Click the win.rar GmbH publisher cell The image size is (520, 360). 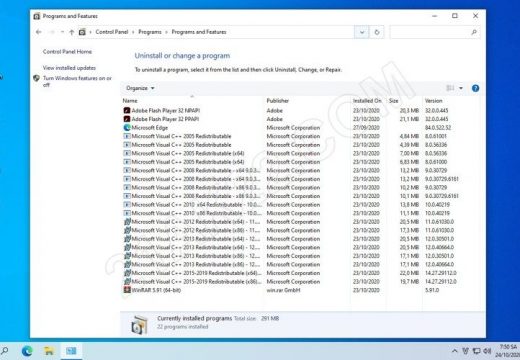(283, 290)
